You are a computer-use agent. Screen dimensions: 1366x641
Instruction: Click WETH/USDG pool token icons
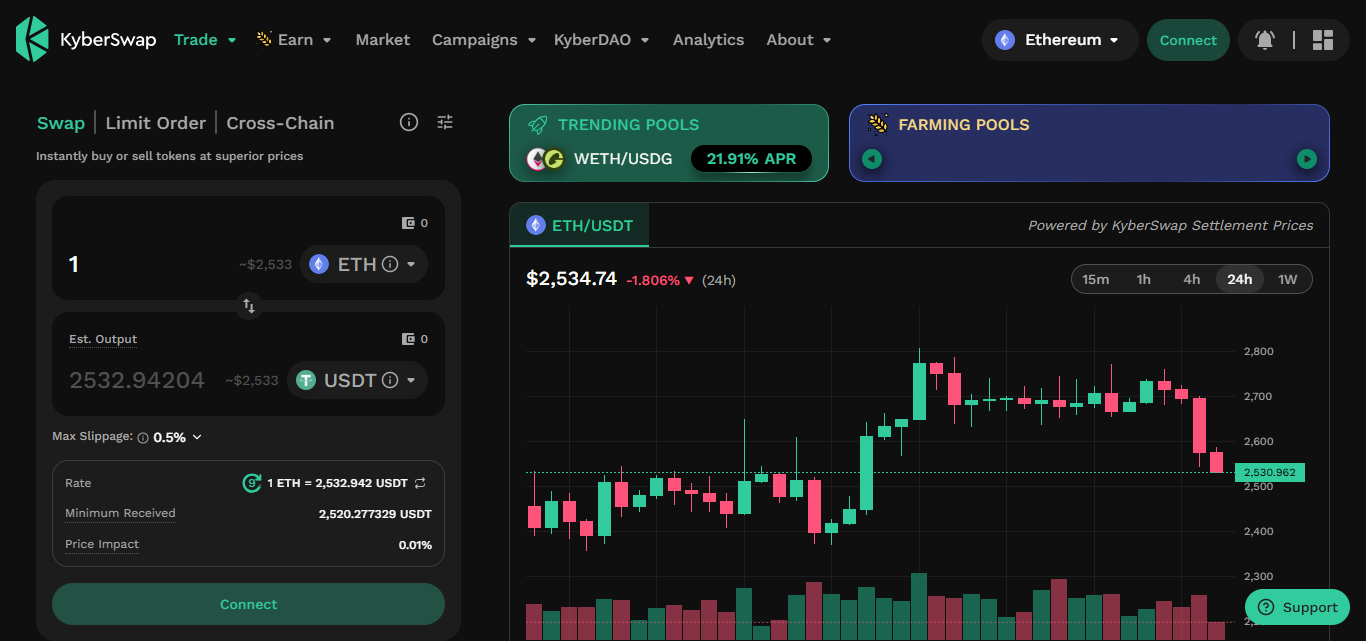coord(546,159)
